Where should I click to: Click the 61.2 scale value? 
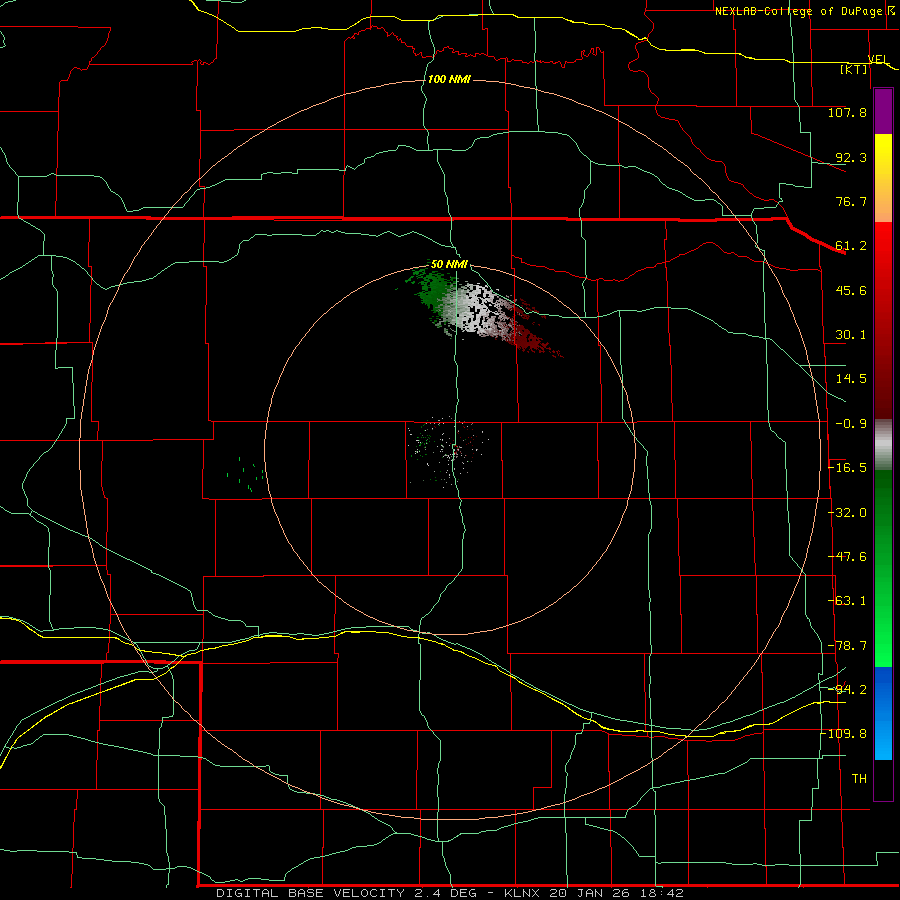click(851, 246)
